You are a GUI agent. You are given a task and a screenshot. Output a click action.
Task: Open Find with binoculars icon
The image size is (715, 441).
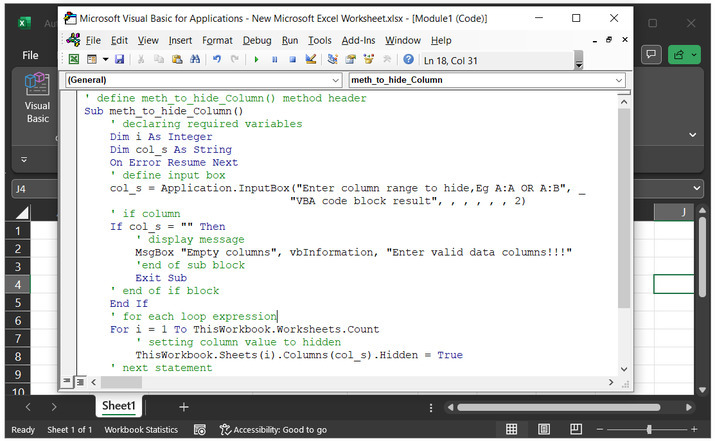click(x=195, y=59)
